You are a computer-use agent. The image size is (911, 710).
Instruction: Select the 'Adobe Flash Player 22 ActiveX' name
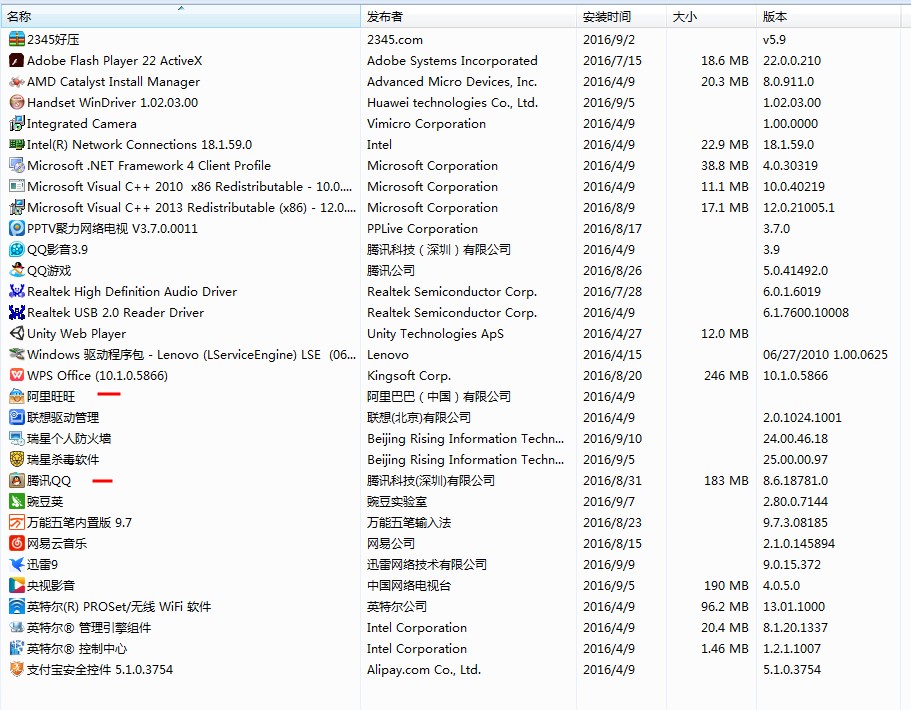pos(114,60)
